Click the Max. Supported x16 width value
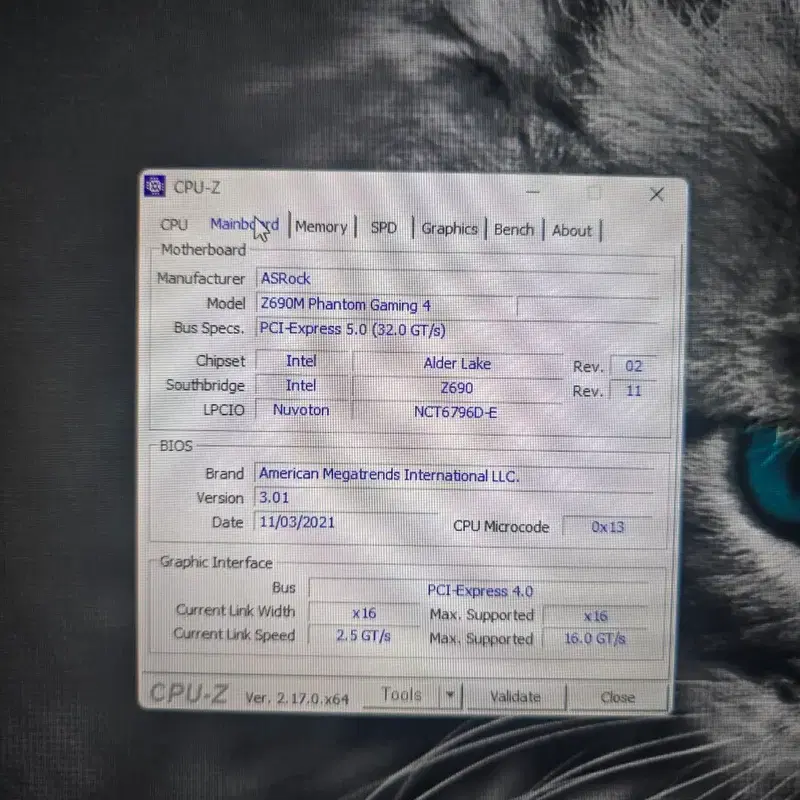The height and width of the screenshot is (800, 800). pyautogui.click(x=595, y=616)
